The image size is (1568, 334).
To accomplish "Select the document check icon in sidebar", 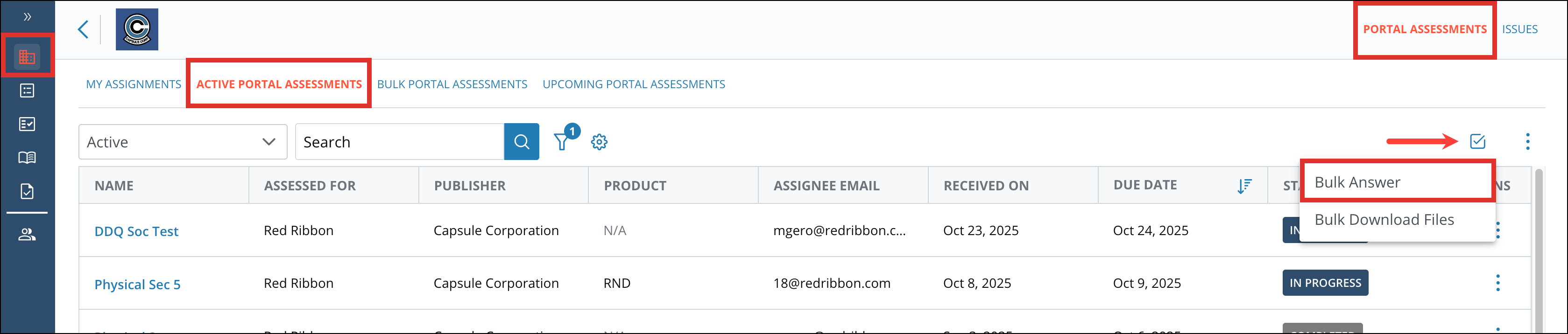I will point(27,190).
